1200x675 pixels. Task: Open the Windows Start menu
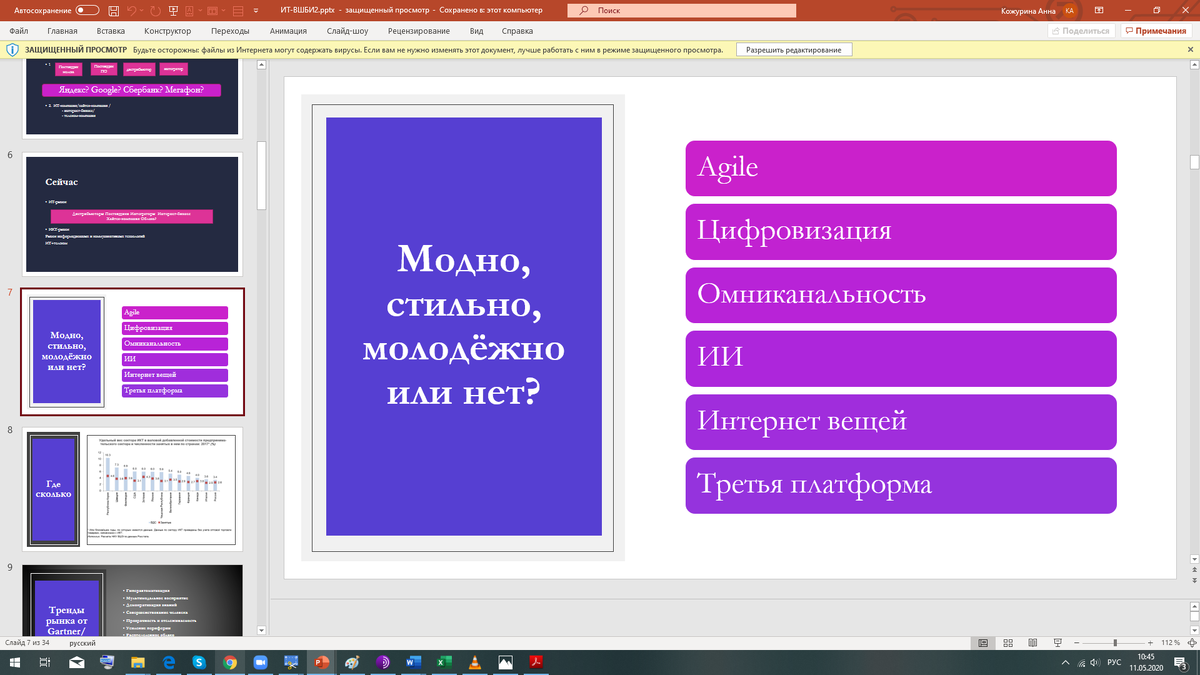[x=14, y=662]
